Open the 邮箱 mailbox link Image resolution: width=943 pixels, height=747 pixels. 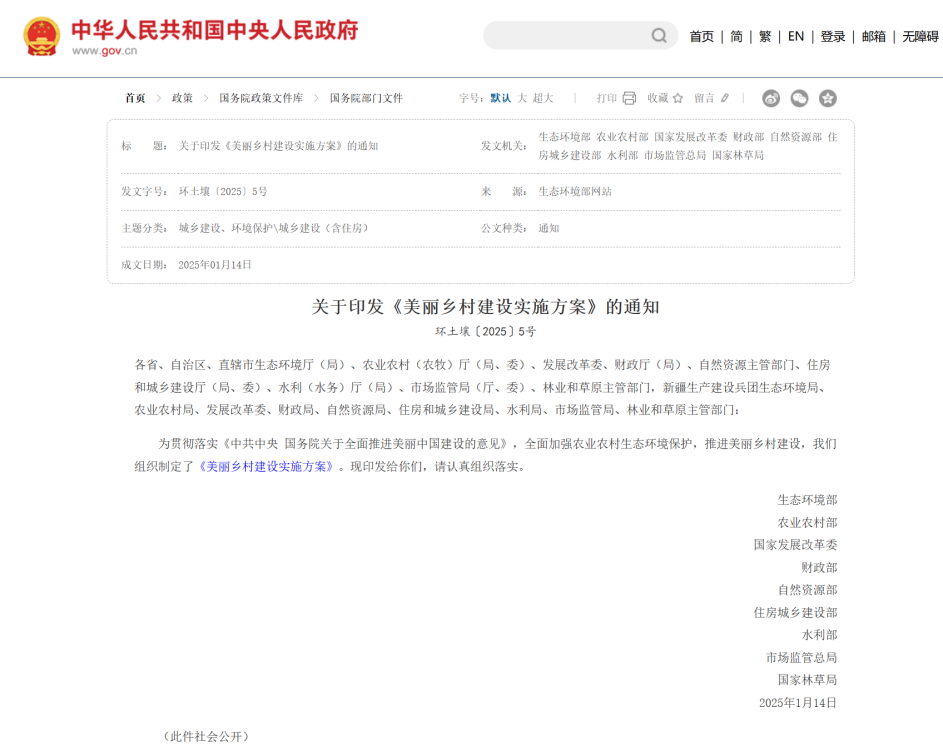(873, 37)
